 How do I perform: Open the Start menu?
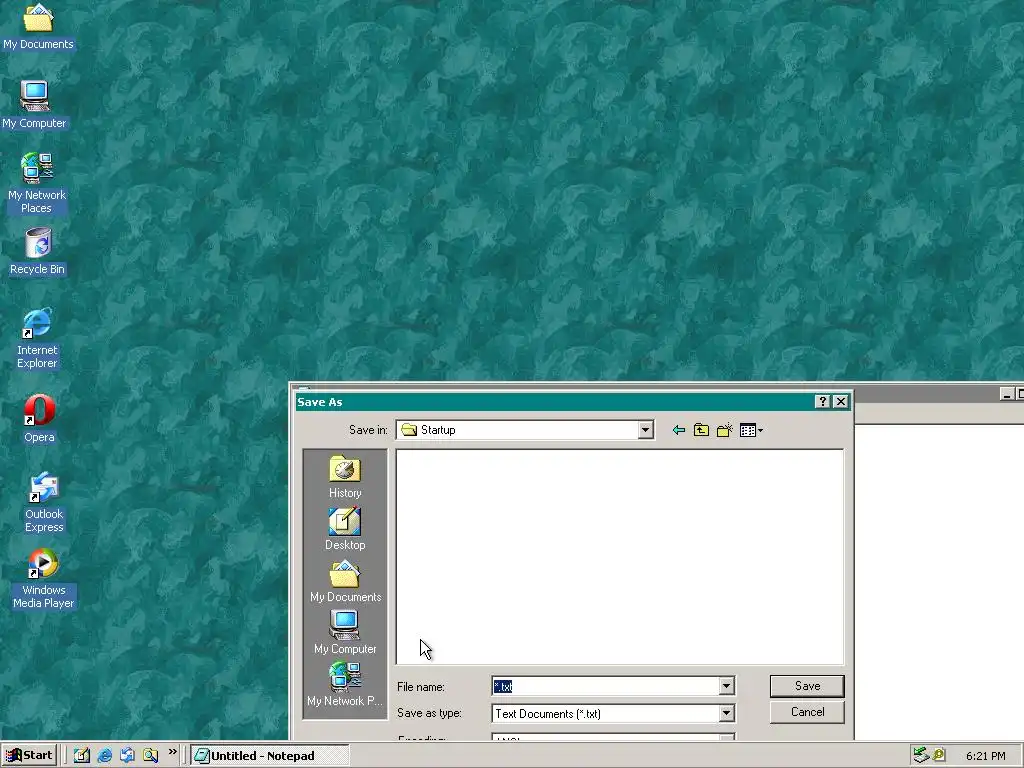29,756
